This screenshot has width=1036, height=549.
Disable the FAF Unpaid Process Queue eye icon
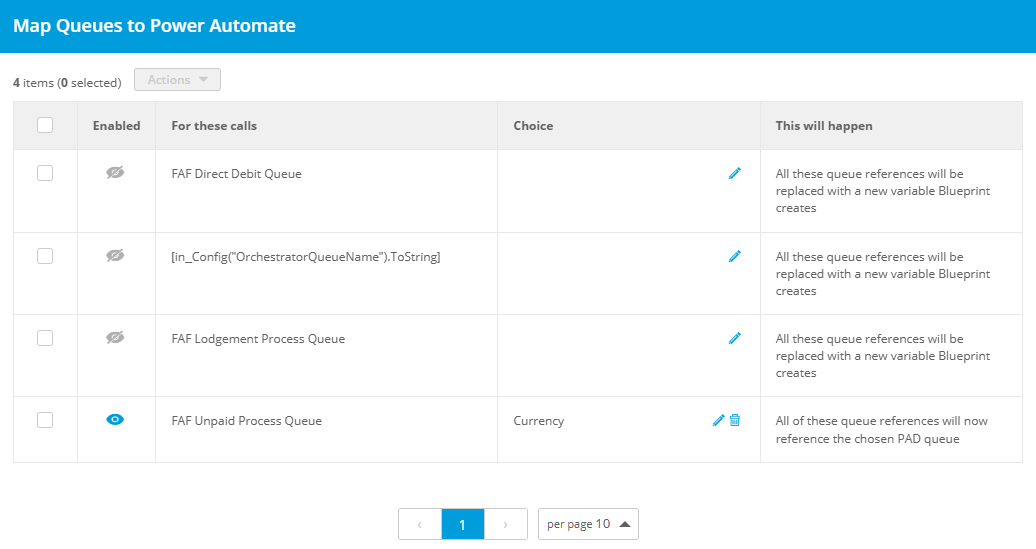115,420
